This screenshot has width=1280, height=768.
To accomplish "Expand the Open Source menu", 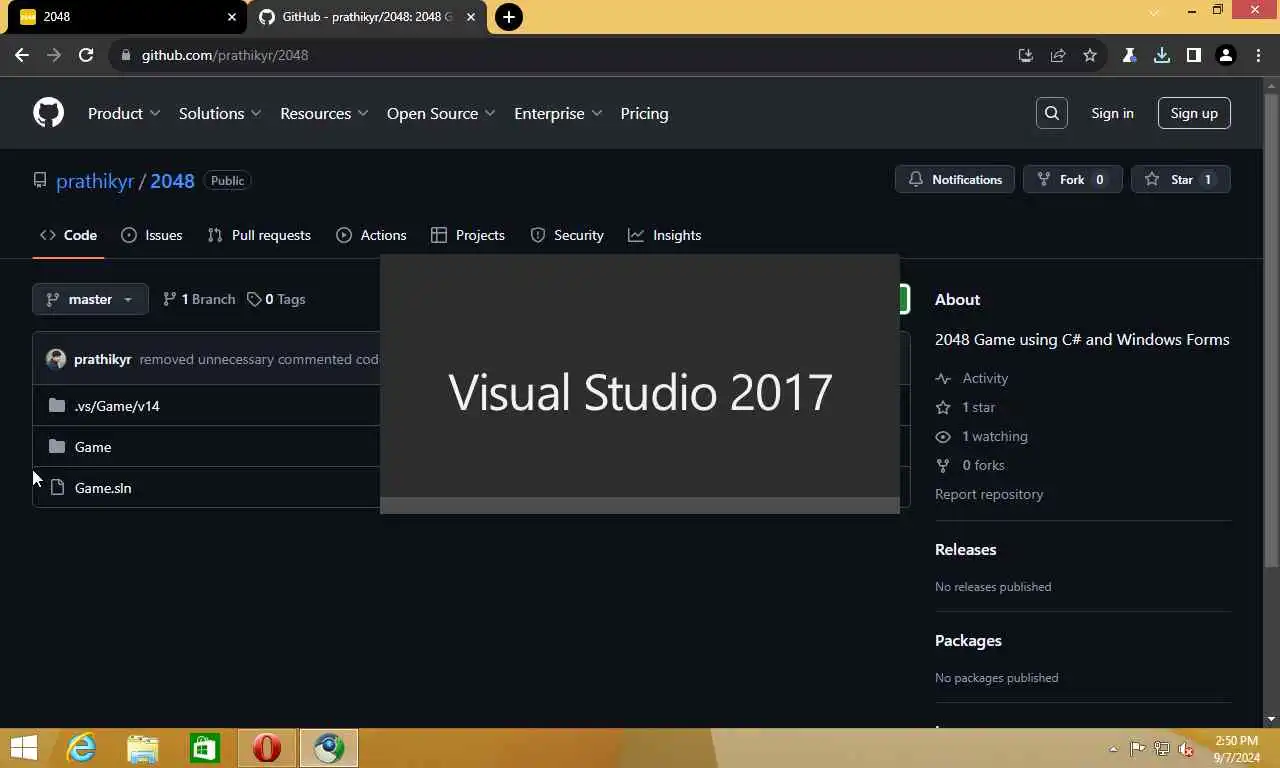I will (441, 113).
